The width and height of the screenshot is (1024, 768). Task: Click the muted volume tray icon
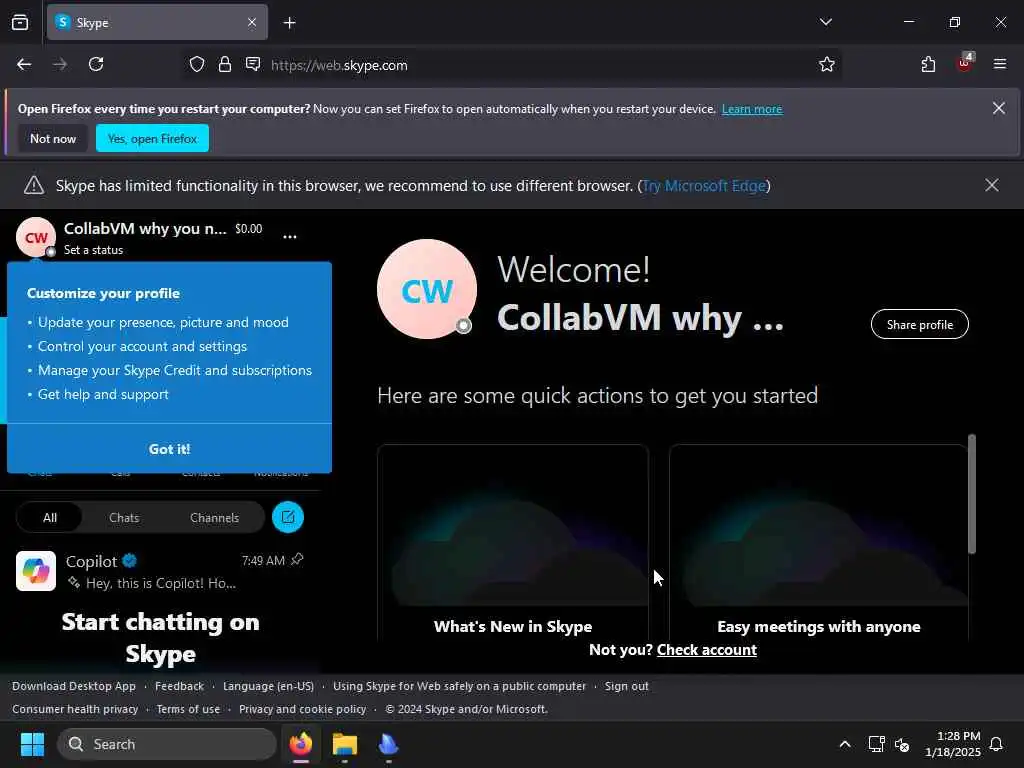tap(902, 744)
